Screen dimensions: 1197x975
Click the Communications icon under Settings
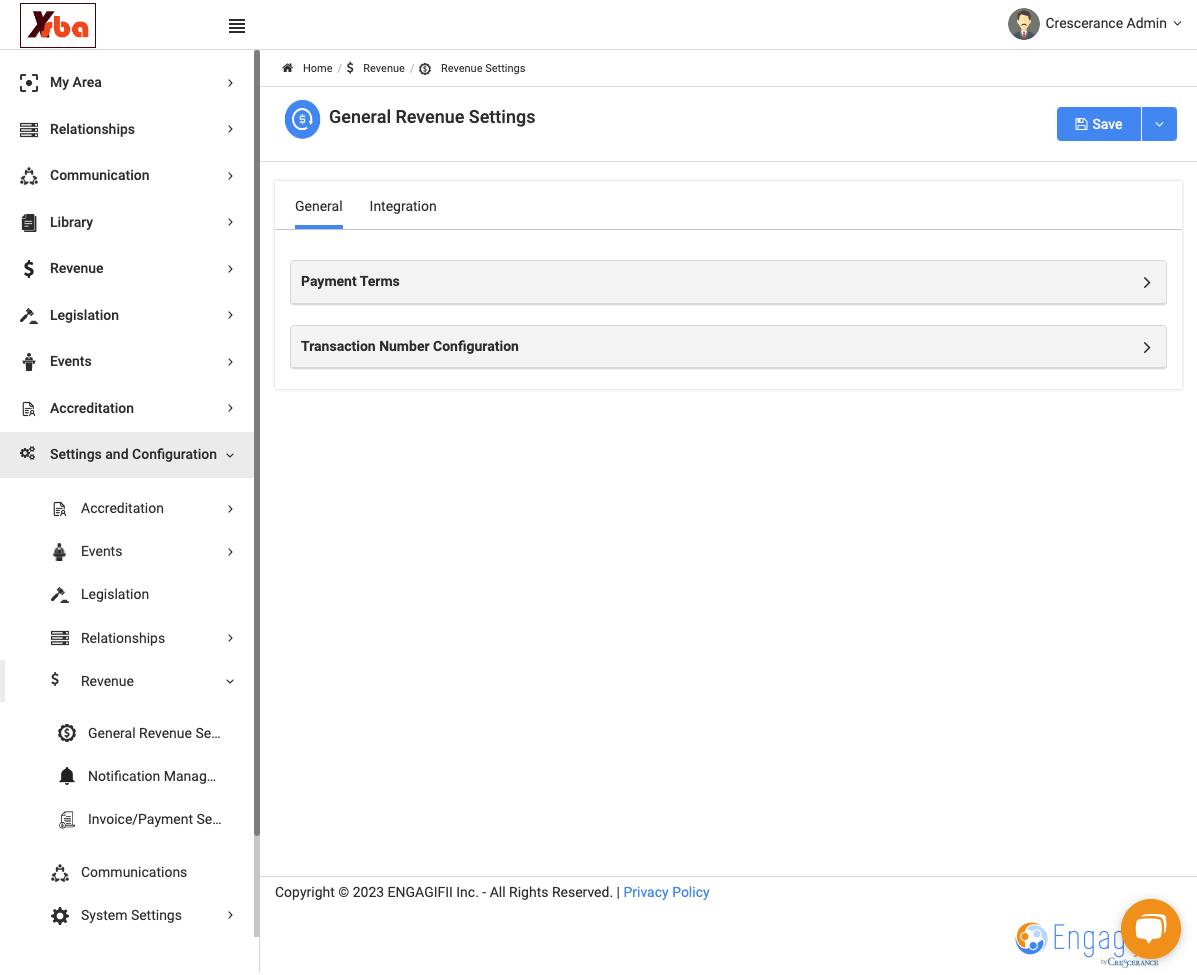point(60,873)
